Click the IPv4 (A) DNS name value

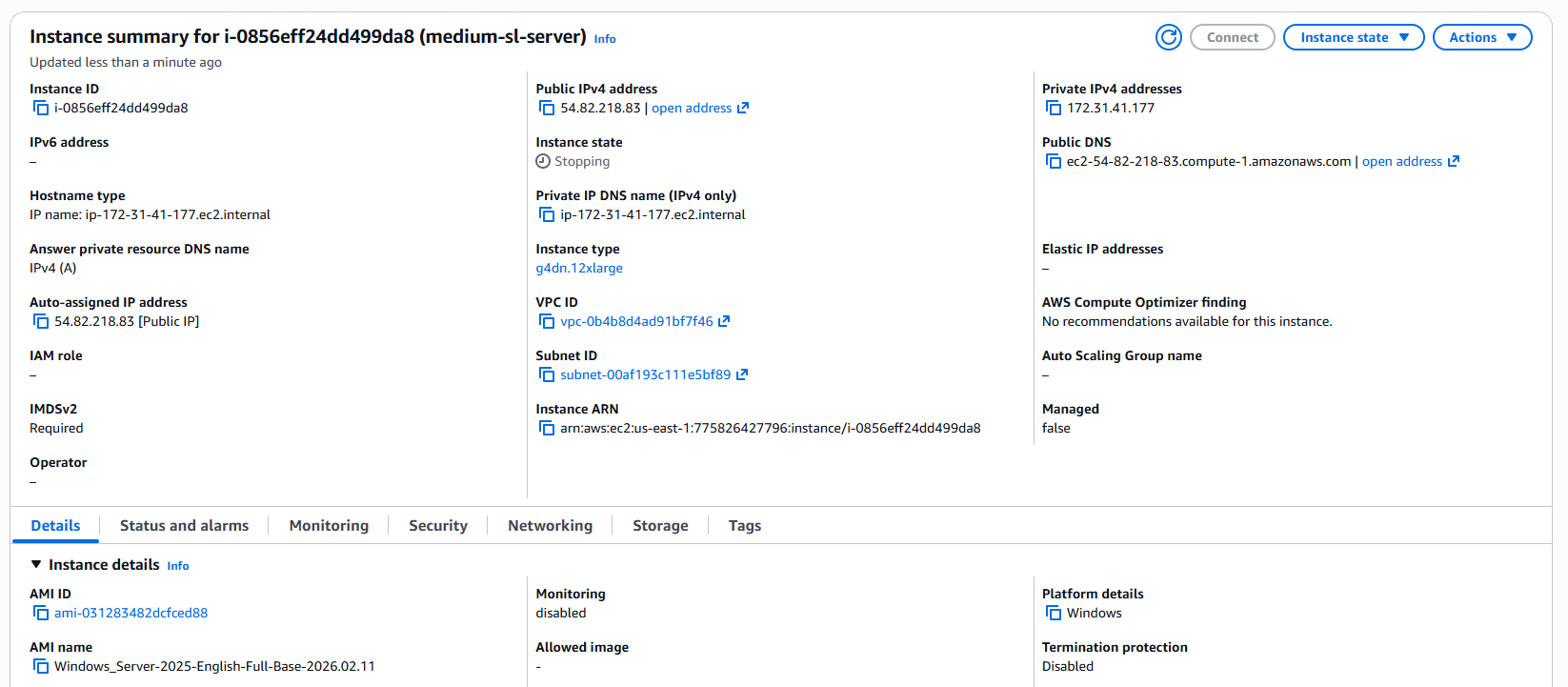click(x=53, y=268)
